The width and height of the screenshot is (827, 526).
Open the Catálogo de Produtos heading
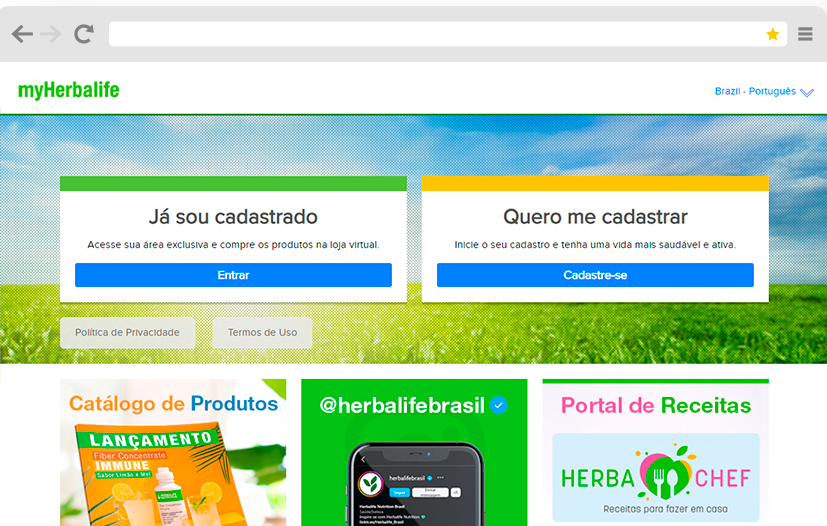click(x=173, y=403)
